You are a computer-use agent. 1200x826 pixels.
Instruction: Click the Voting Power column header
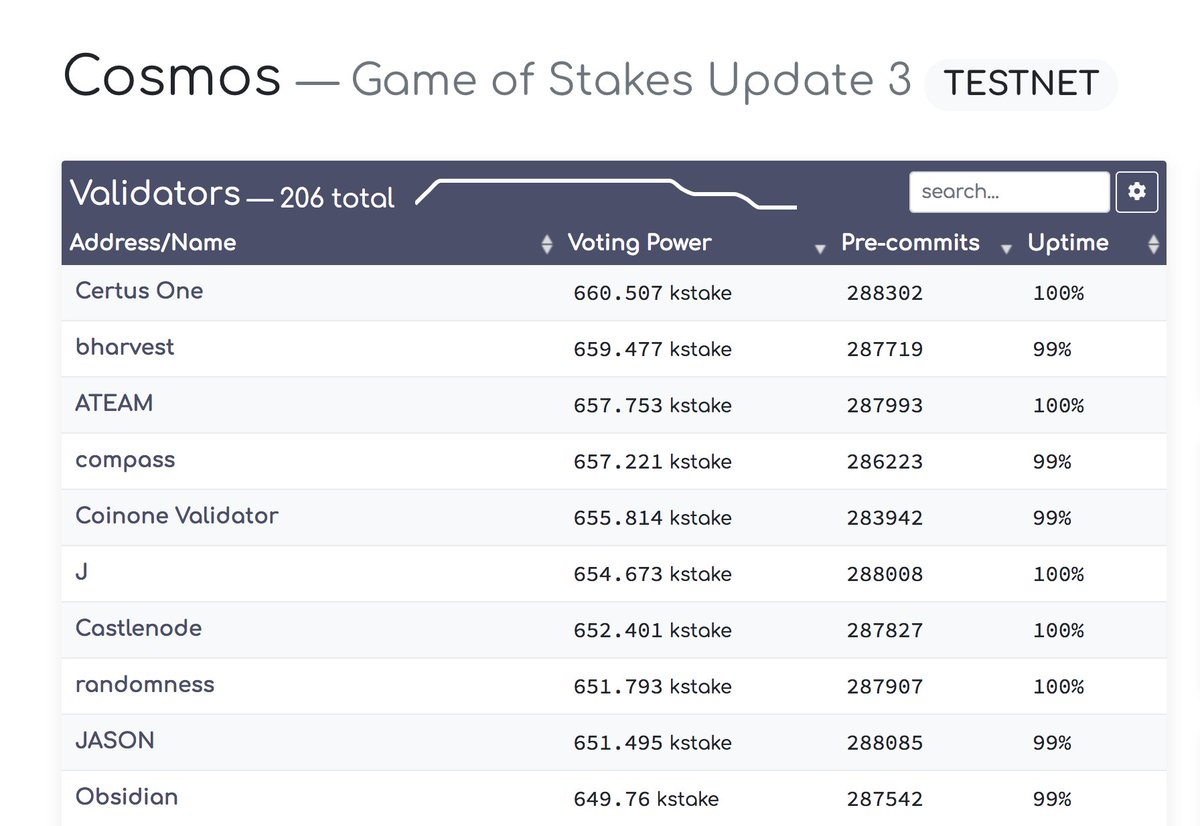[639, 242]
